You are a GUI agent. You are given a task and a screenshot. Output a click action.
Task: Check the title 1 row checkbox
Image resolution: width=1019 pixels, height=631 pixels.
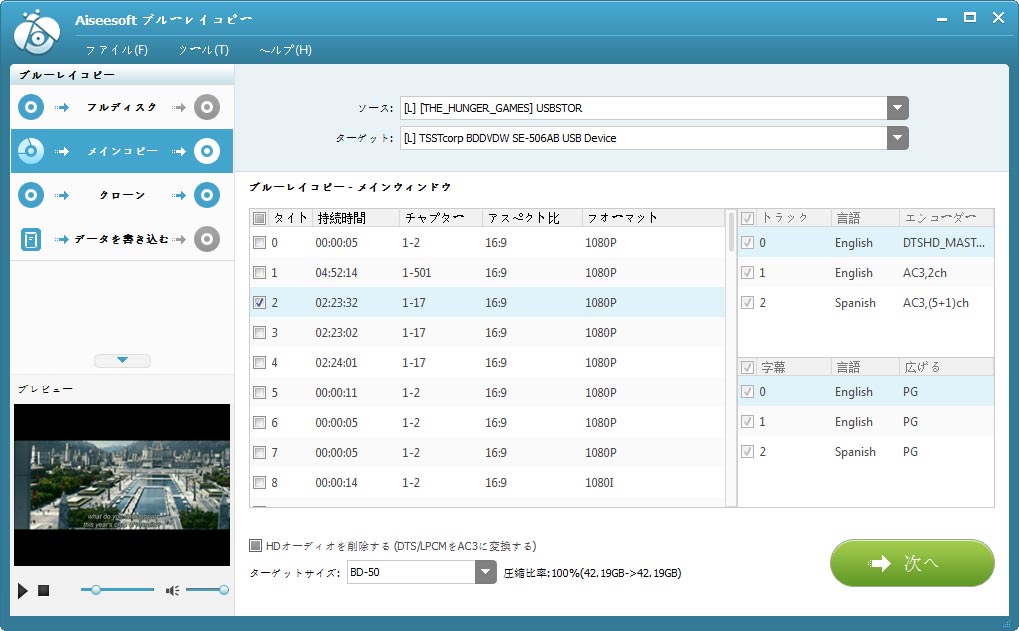coord(260,273)
